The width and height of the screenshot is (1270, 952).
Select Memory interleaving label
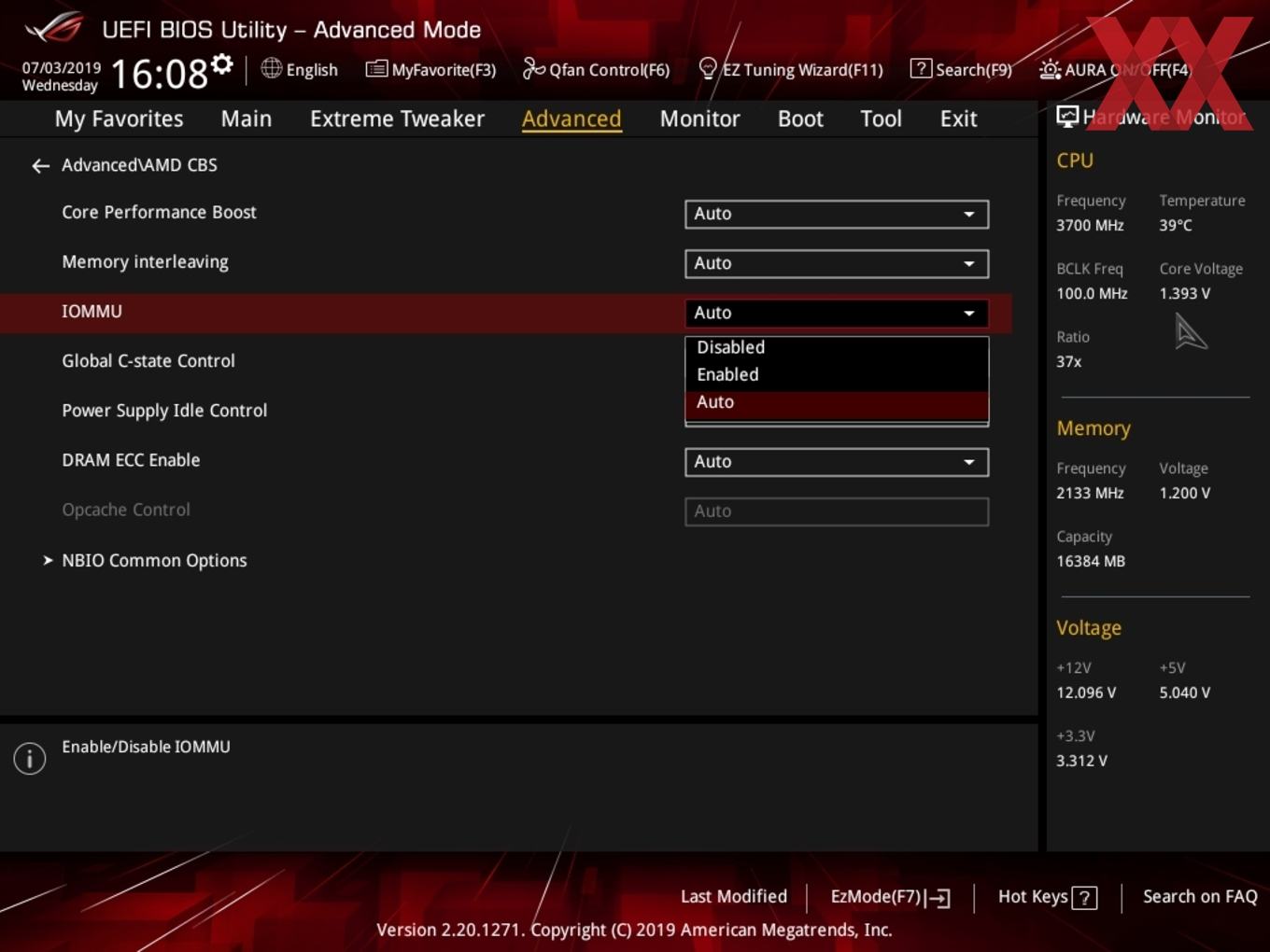(145, 262)
